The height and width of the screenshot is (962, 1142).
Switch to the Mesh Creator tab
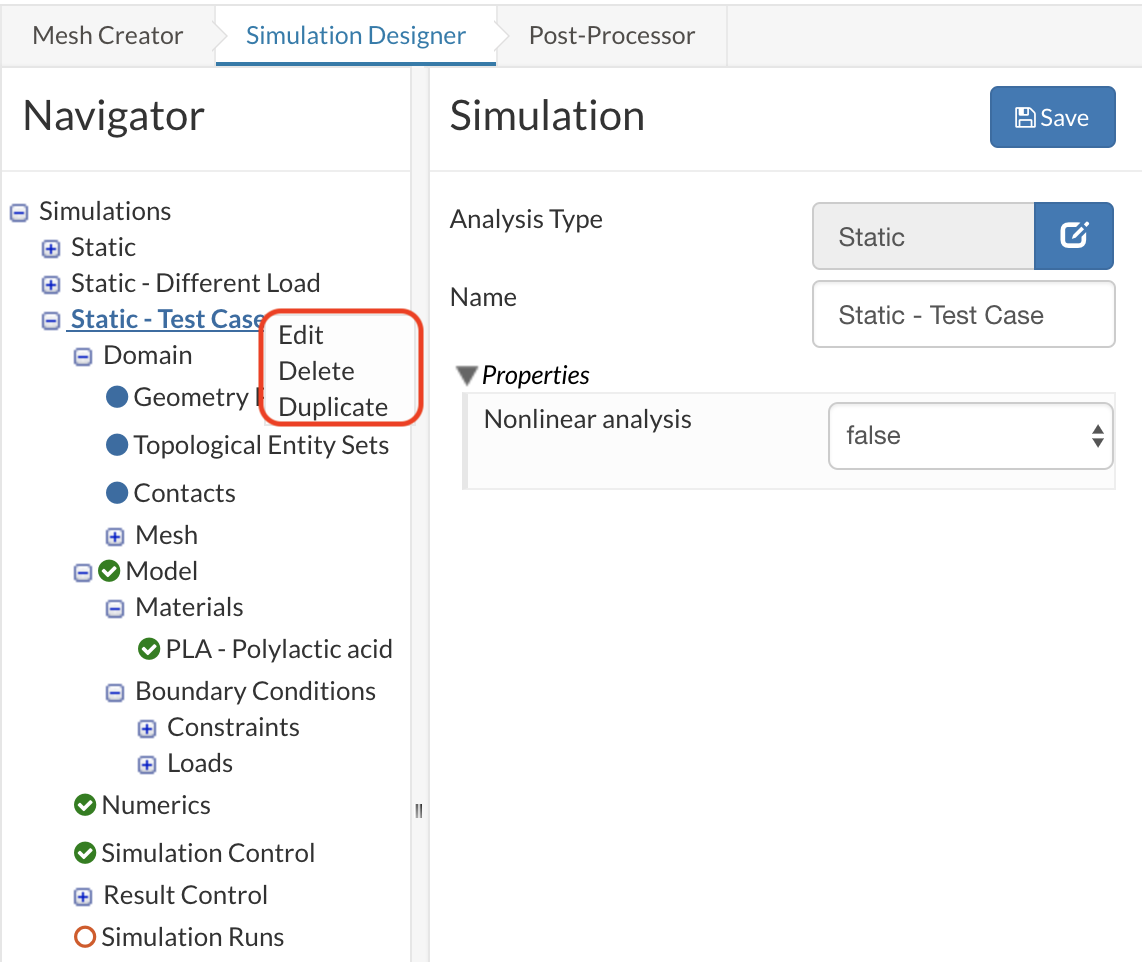[108, 36]
